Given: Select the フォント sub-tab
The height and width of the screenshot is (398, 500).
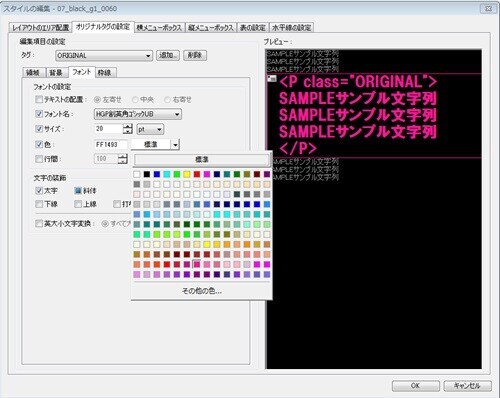Looking at the screenshot, I should pyautogui.click(x=82, y=72).
